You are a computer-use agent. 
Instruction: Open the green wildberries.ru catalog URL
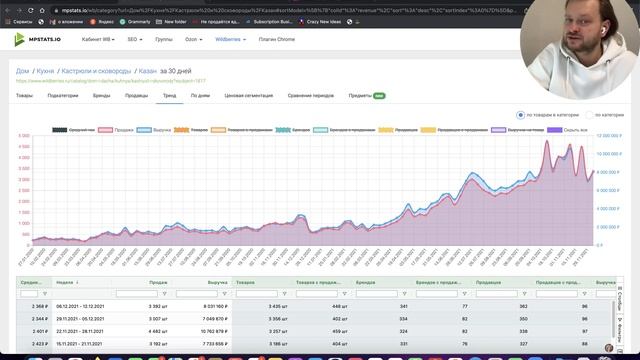(x=111, y=81)
